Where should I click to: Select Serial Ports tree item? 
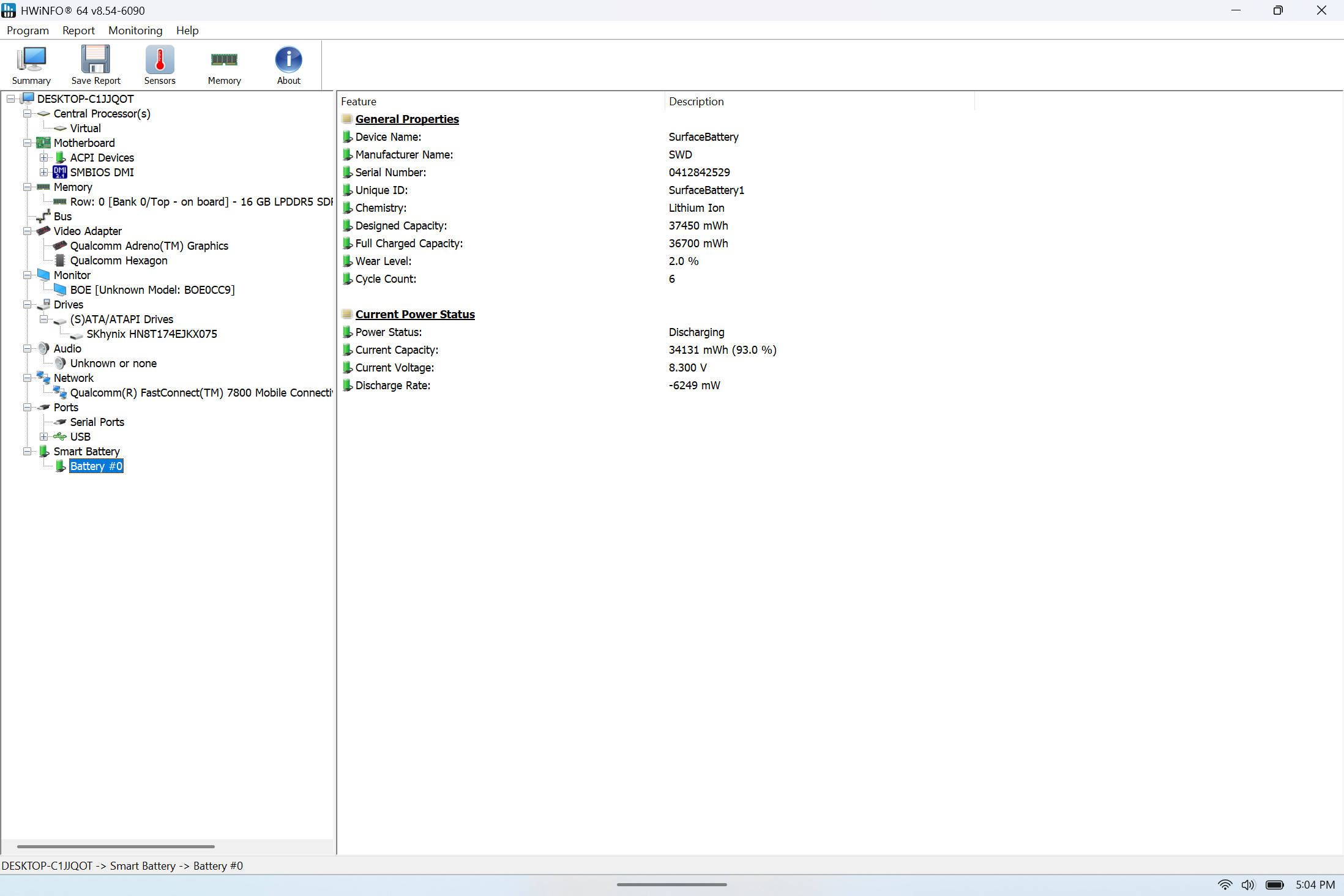[x=97, y=422]
